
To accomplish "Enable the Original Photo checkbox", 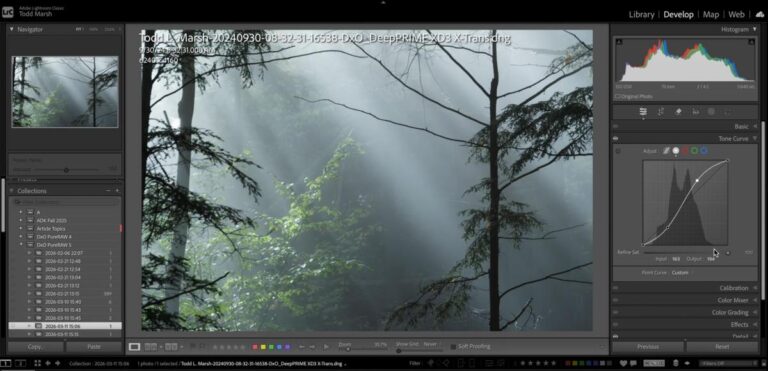I will click(617, 96).
